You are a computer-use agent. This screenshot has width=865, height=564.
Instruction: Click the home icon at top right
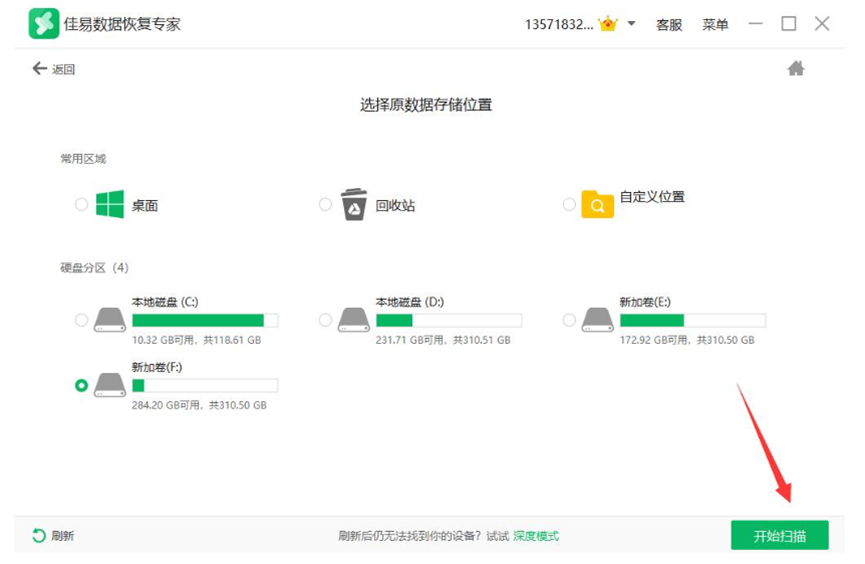point(796,68)
